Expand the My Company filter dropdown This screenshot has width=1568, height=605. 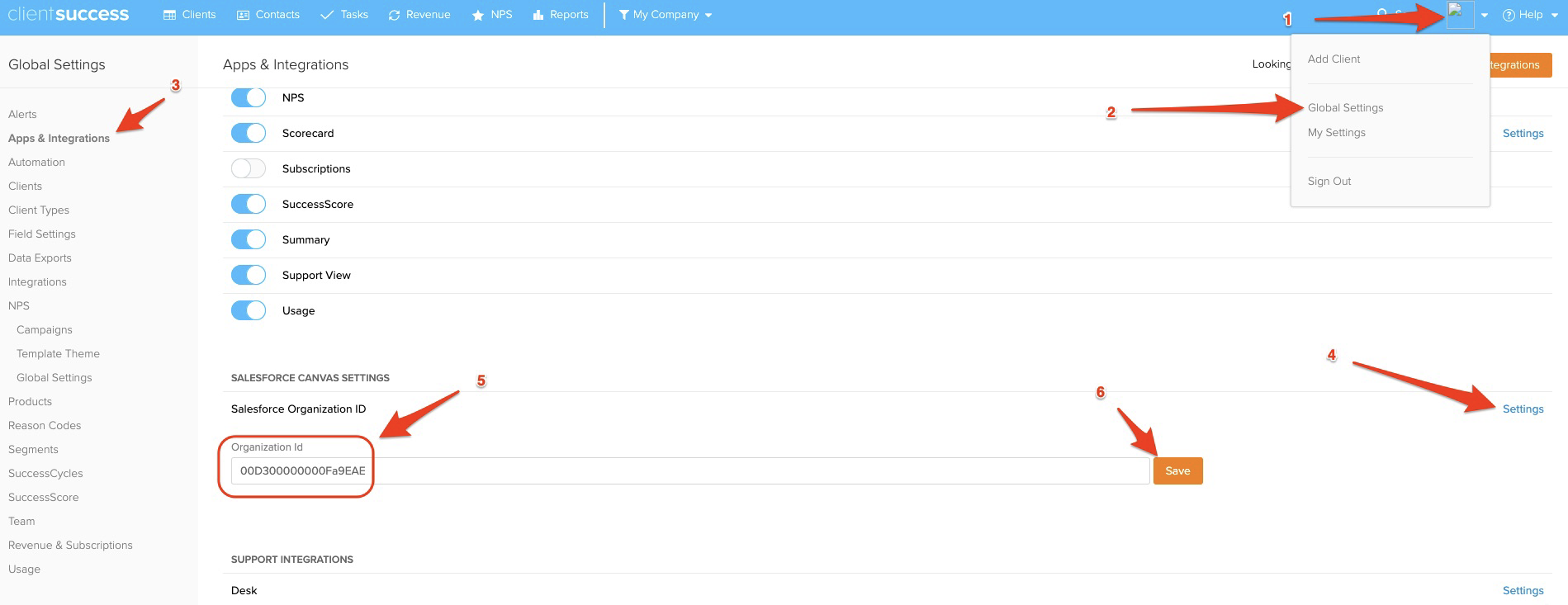pos(666,15)
